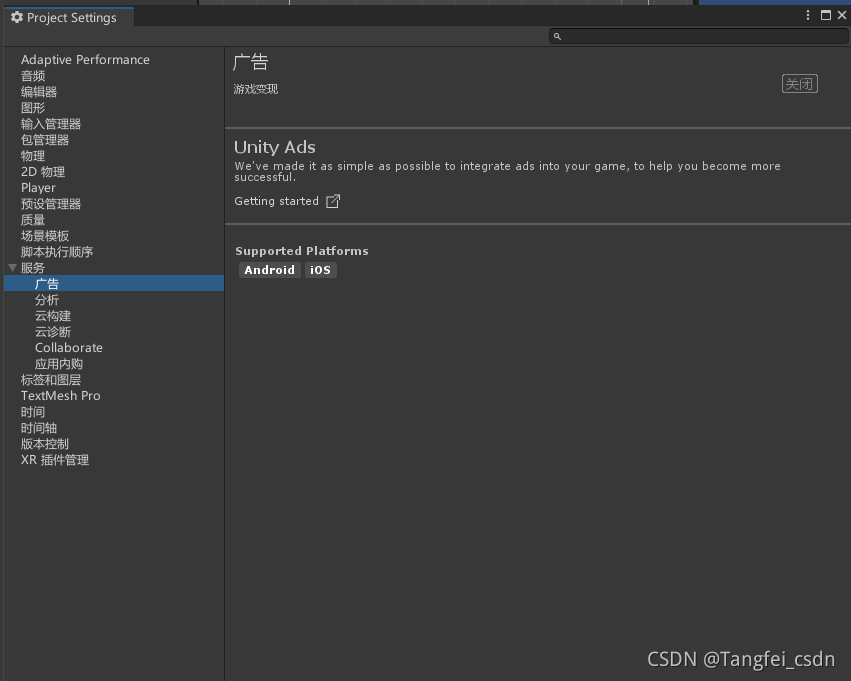The image size is (851, 681).
Task: Select 分析 under services
Action: coord(47,300)
